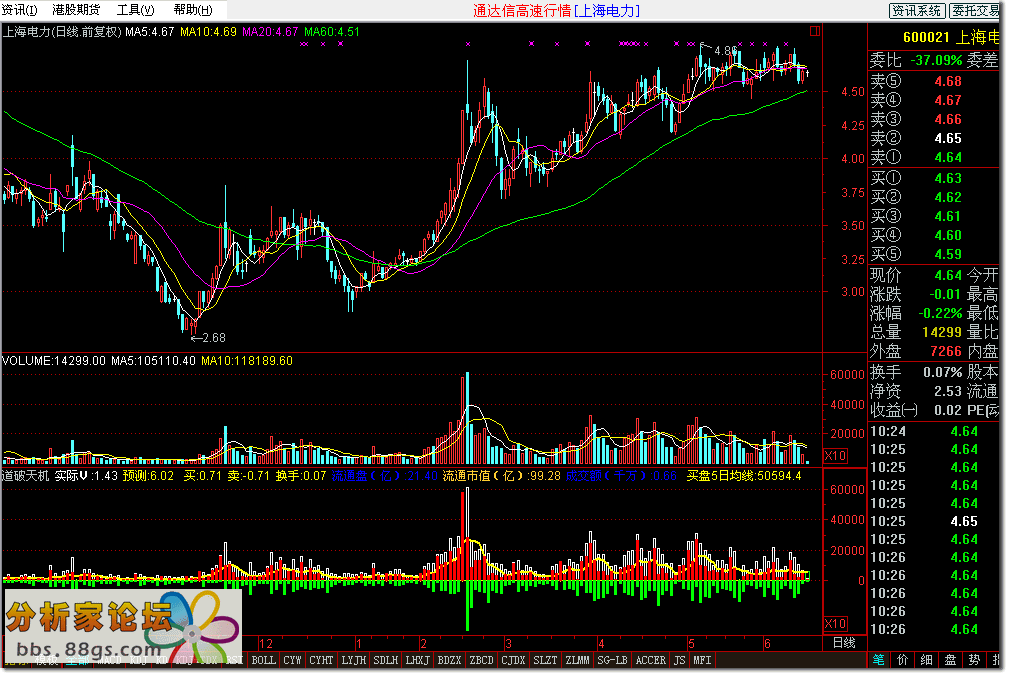Screen dimensions: 1009x675
Task: Open the 港股期货 menu
Action: pyautogui.click(x=77, y=10)
